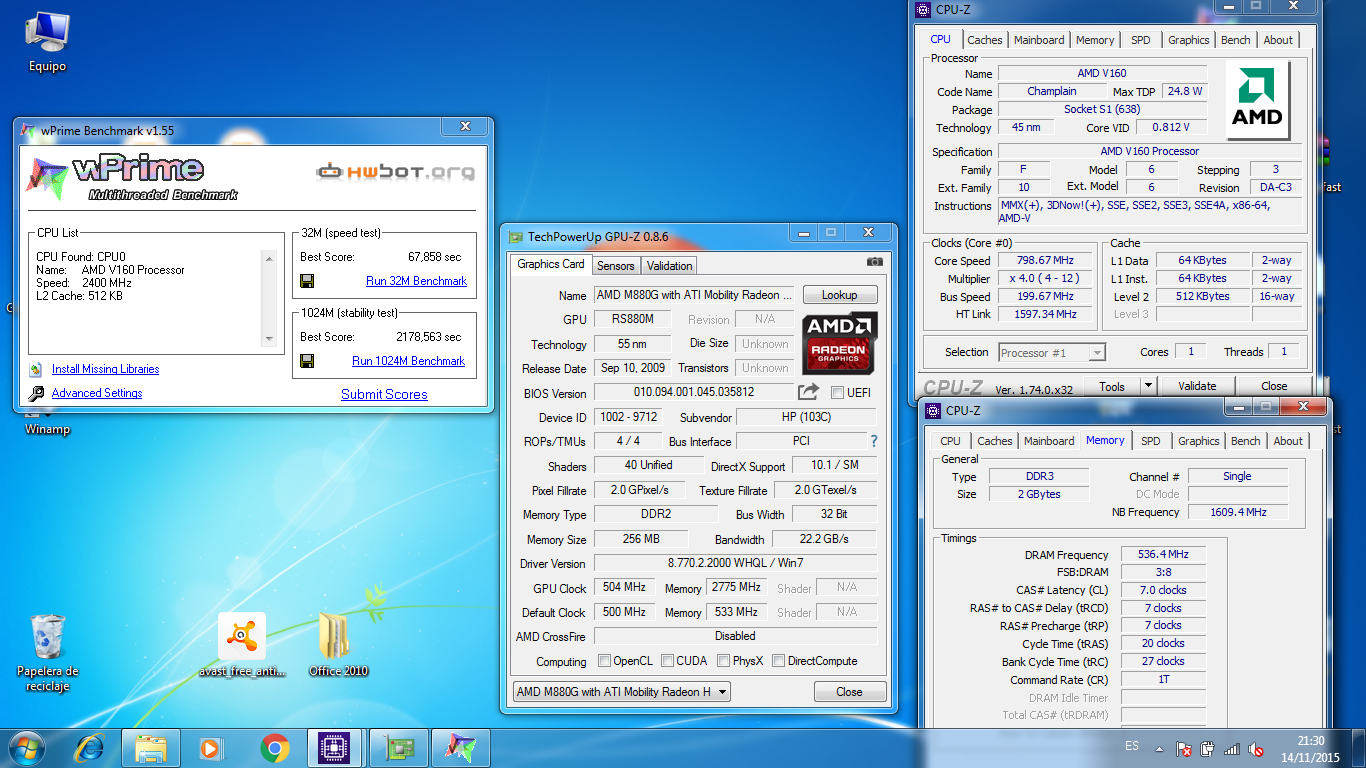Select the Papelera de reciclaje desktop icon
Screen dimensions: 1366x768
47,651
